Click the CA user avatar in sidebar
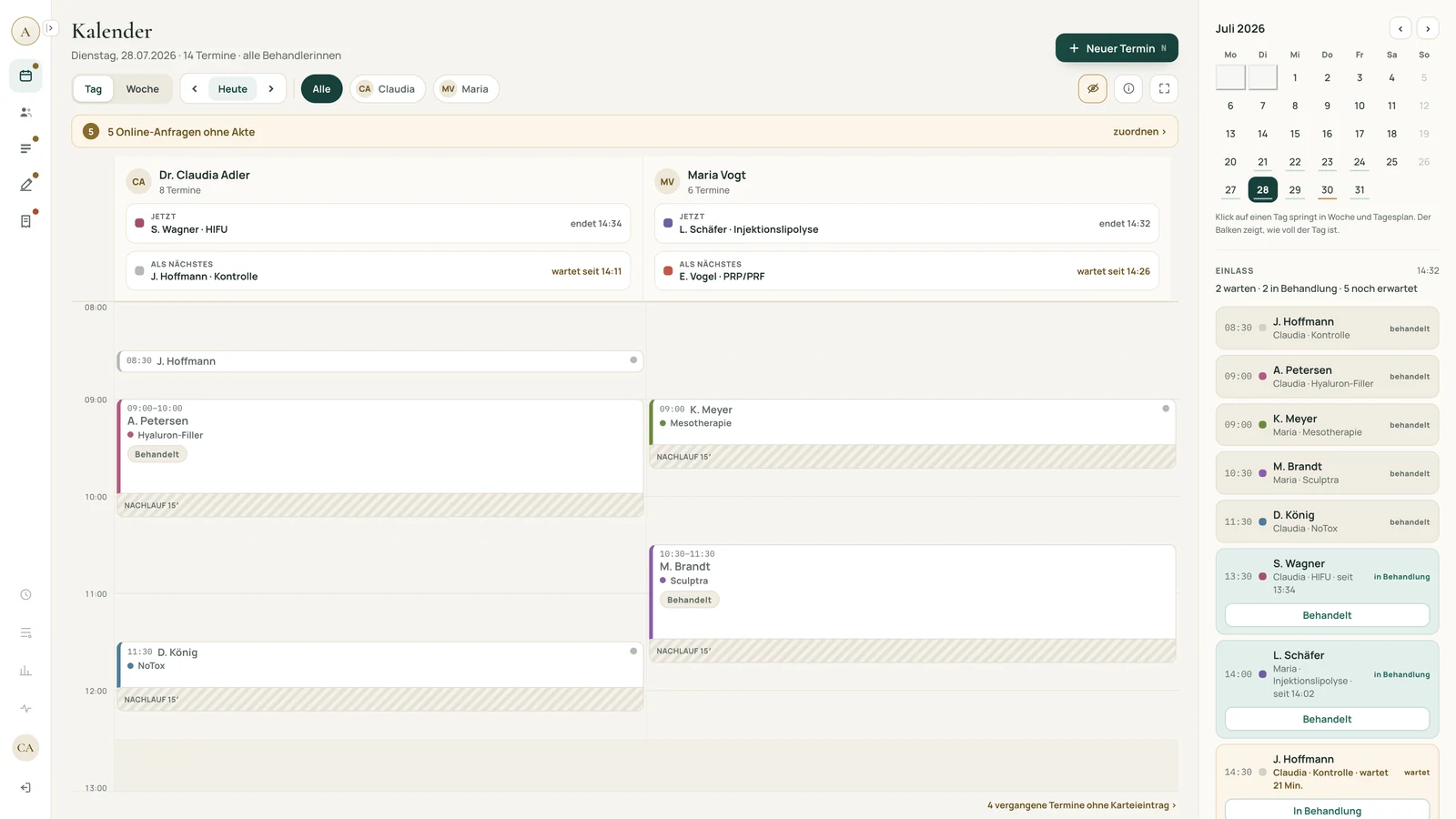This screenshot has width=1456, height=819. coord(25,748)
